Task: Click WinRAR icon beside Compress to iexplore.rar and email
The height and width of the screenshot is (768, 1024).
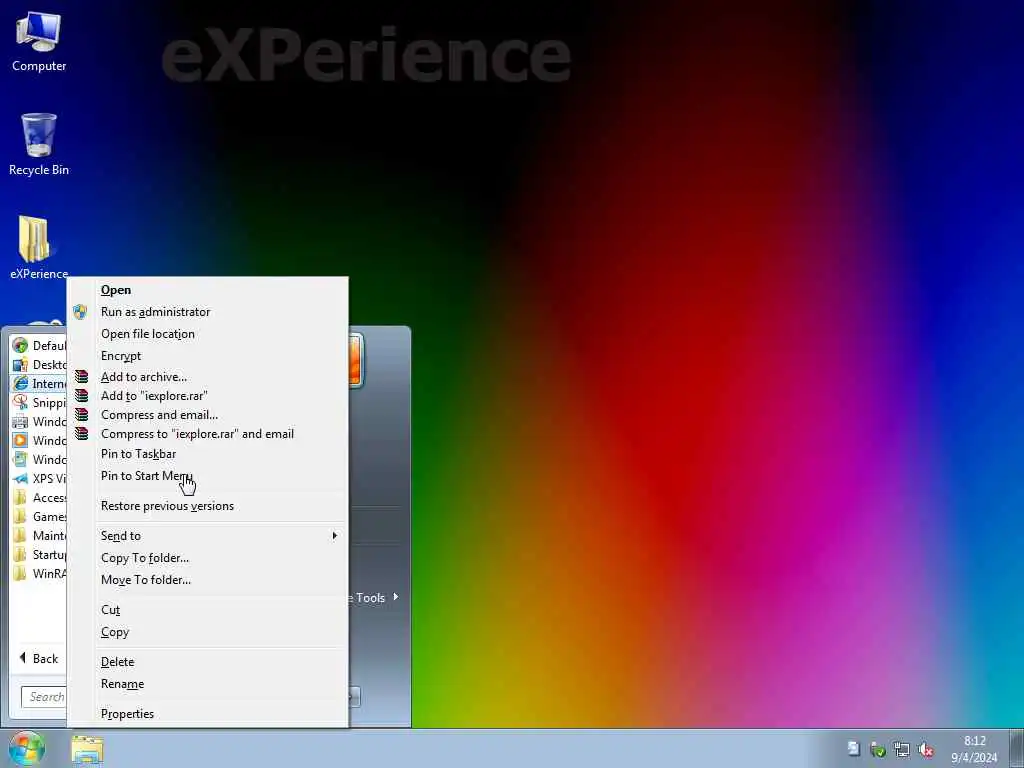Action: (81, 434)
